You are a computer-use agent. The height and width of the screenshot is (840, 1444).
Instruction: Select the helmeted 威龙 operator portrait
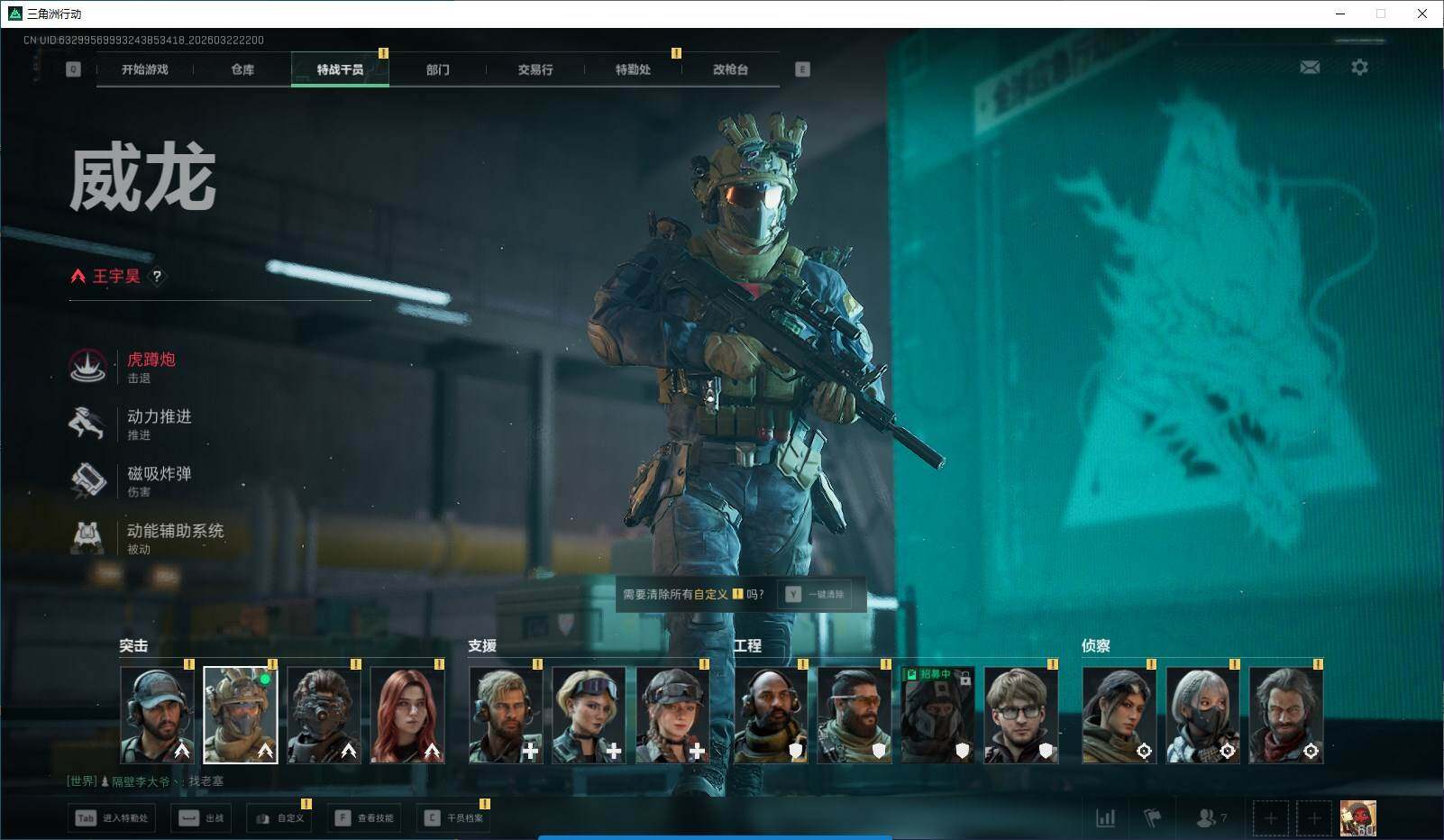pos(241,716)
